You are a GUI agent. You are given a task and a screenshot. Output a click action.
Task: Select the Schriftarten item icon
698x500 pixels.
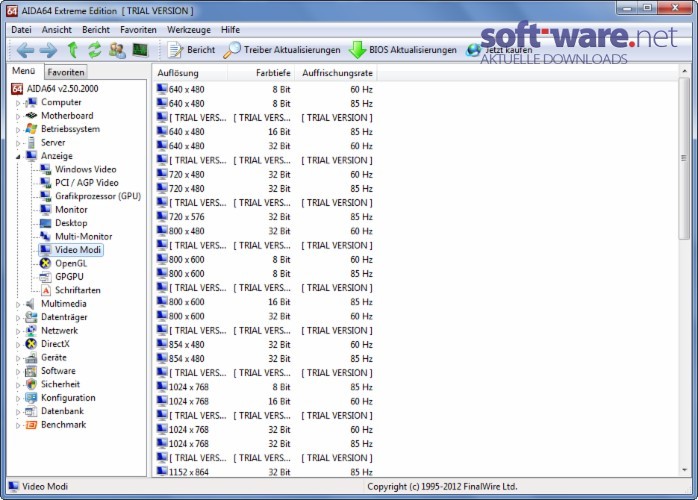[45, 290]
